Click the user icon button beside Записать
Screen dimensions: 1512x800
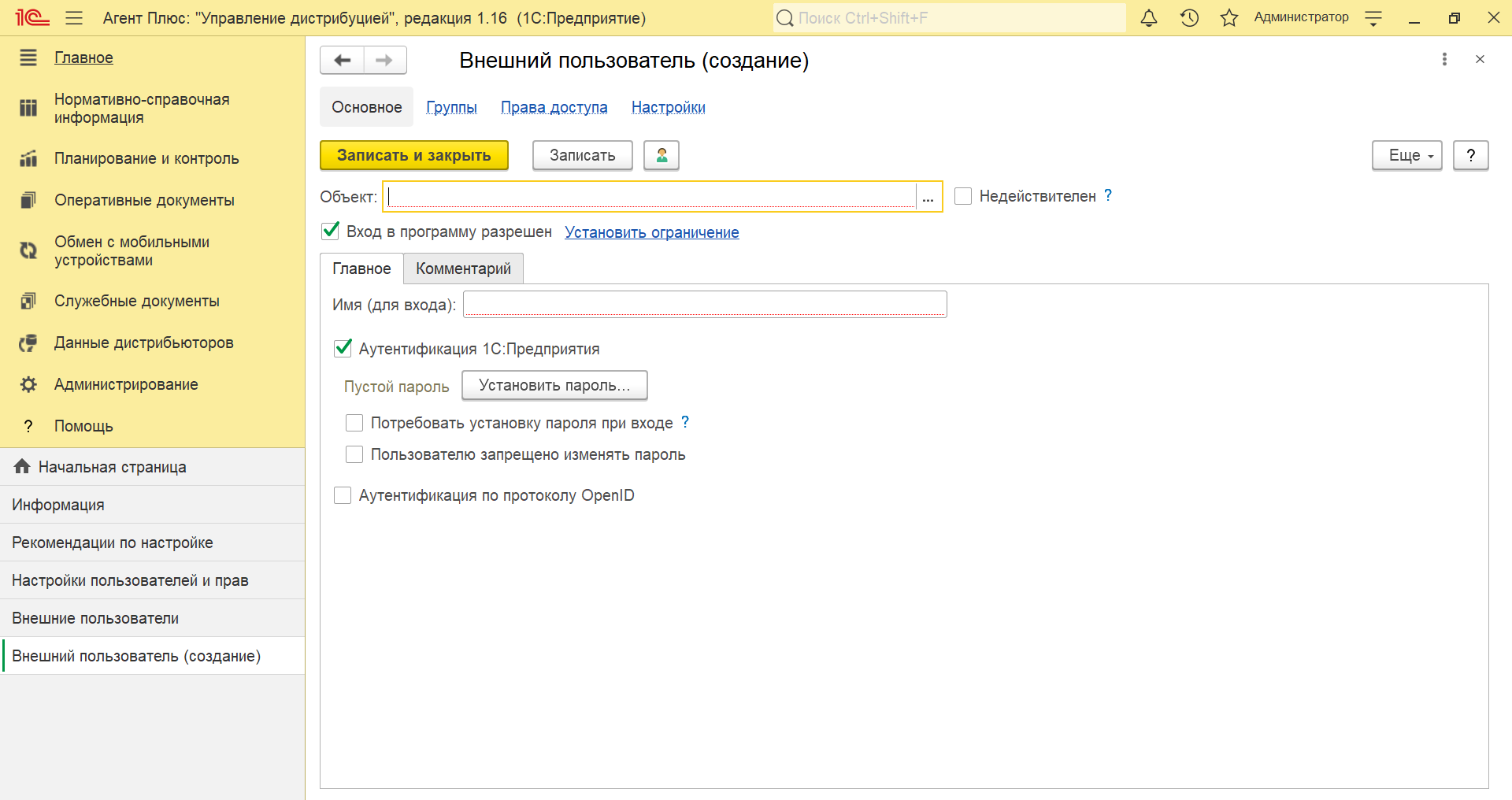coord(661,155)
